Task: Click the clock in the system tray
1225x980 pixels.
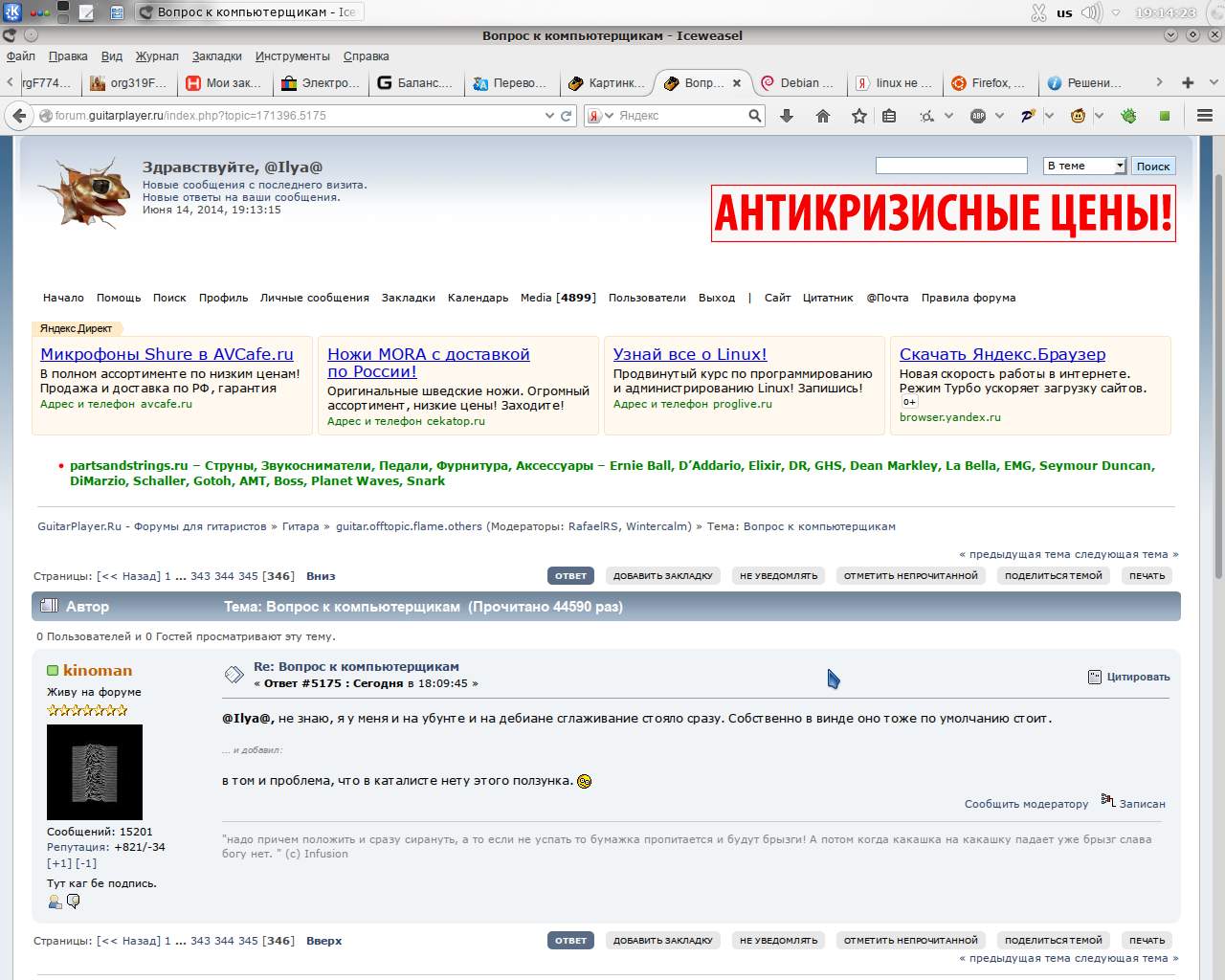Action: [x=1166, y=12]
